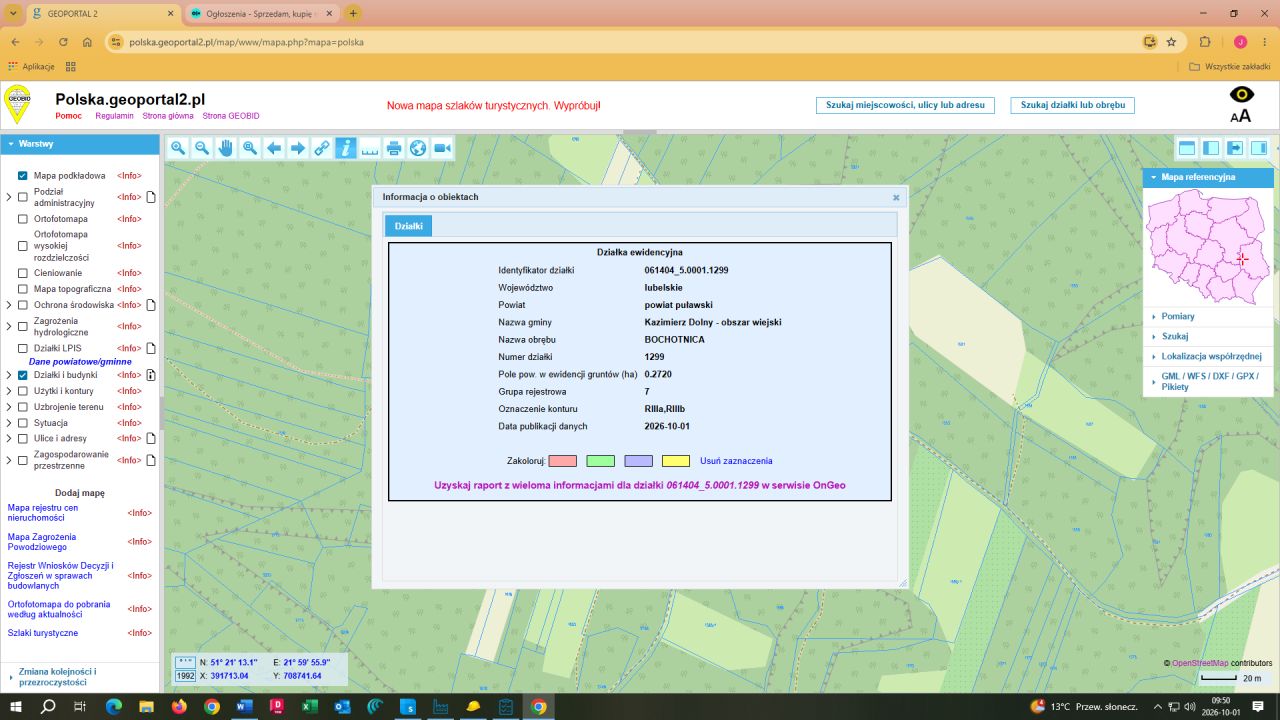Select the zoom in magnifier tool
The height and width of the screenshot is (720, 1280).
pyautogui.click(x=178, y=148)
